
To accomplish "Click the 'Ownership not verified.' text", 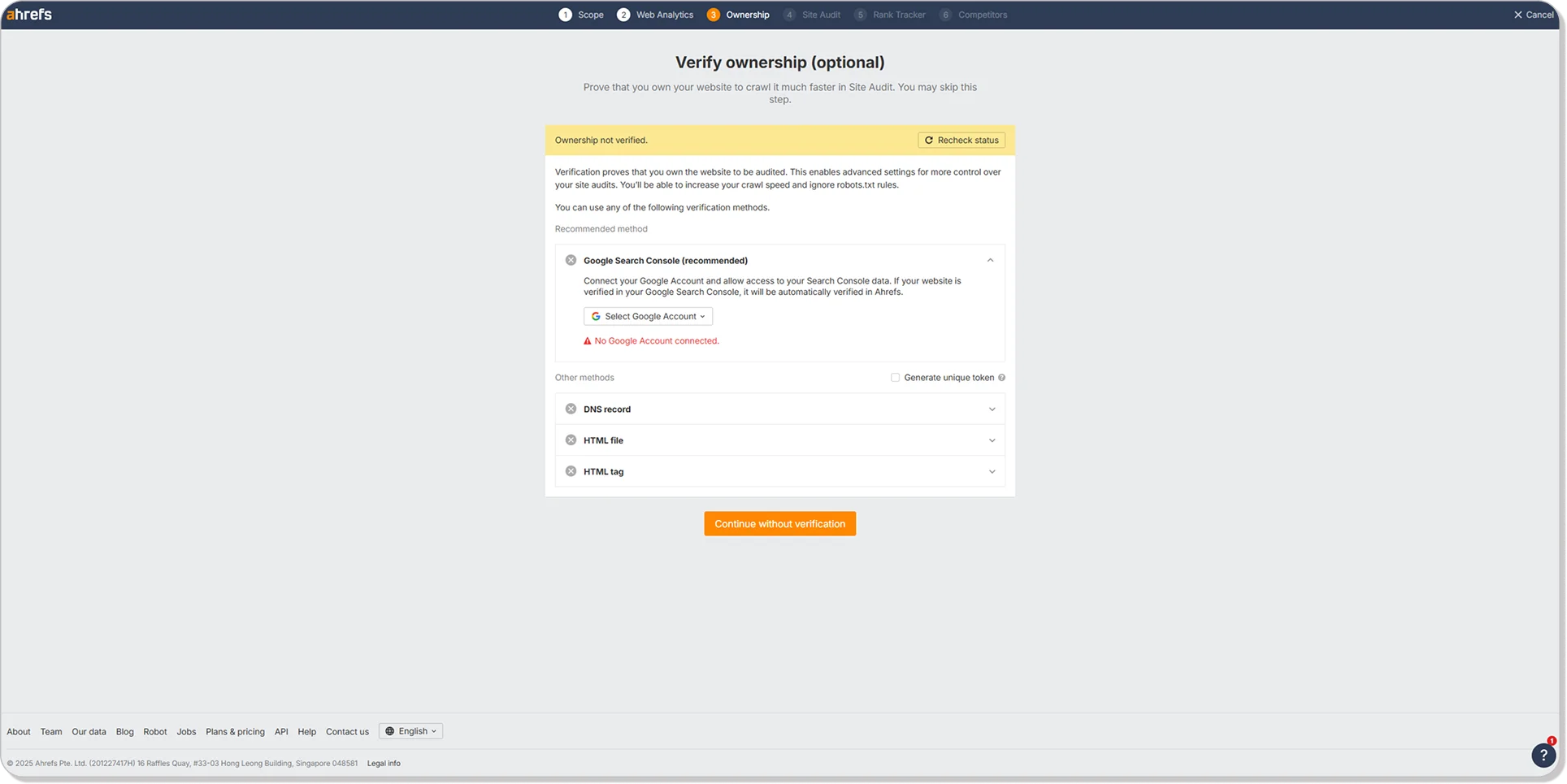I will [601, 141].
